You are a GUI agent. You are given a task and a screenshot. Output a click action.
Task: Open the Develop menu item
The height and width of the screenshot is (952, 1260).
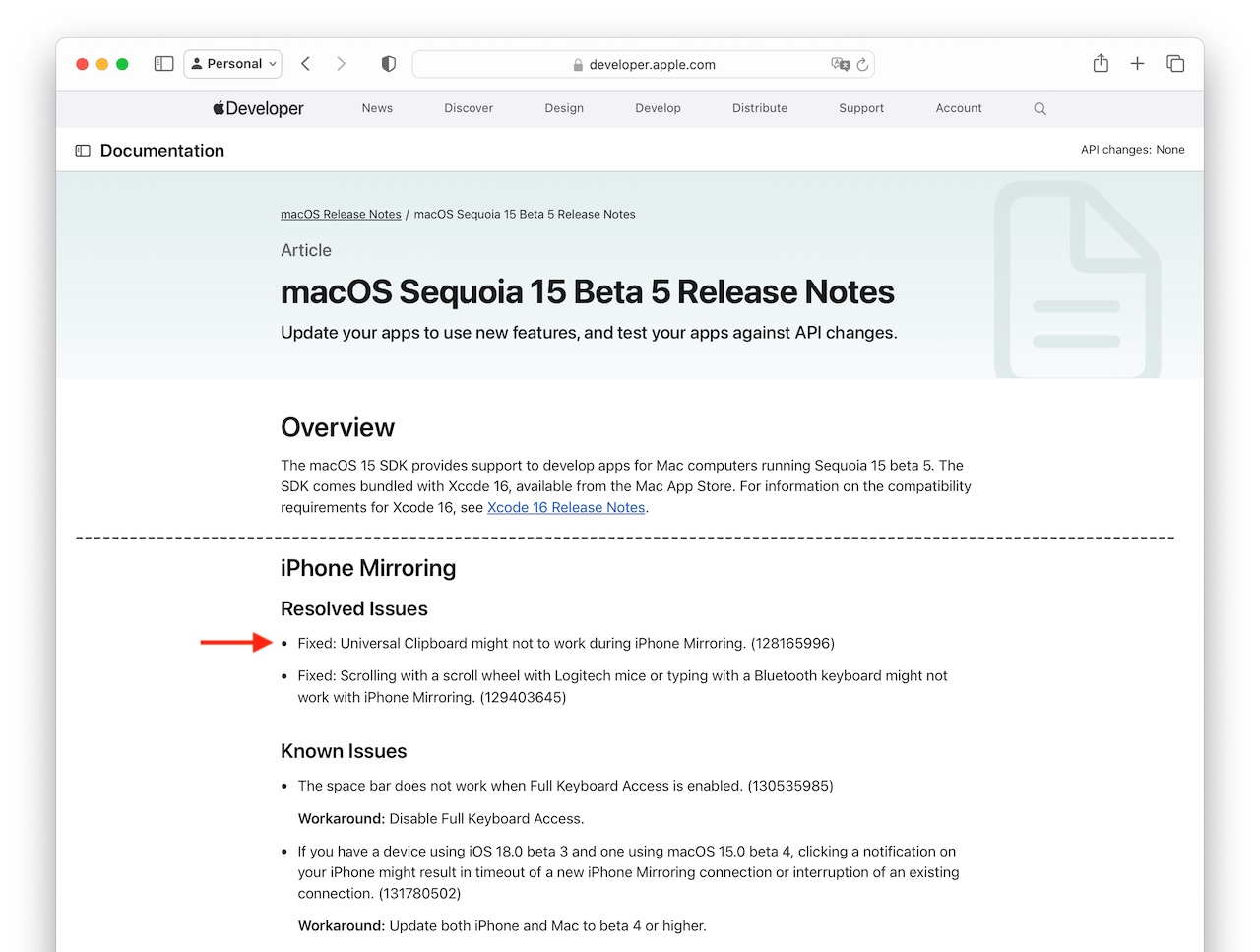[x=659, y=108]
